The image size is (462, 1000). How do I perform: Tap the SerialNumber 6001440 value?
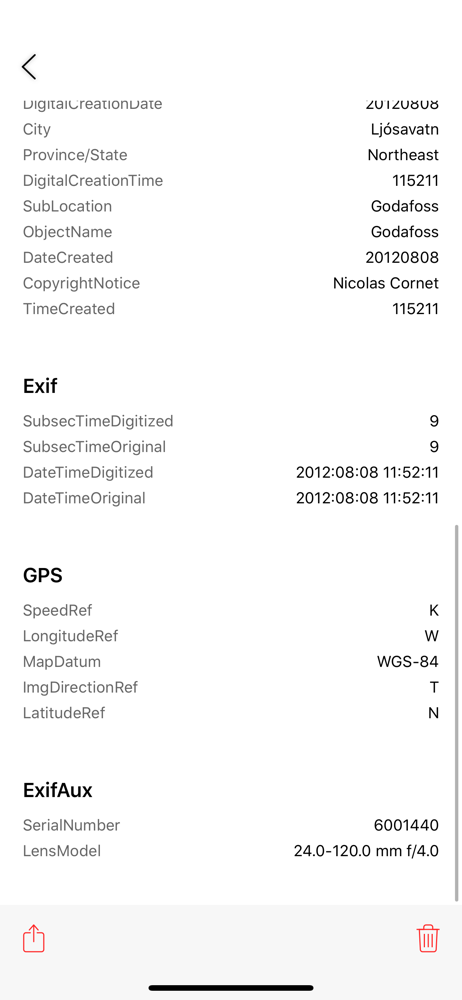[x=406, y=825]
